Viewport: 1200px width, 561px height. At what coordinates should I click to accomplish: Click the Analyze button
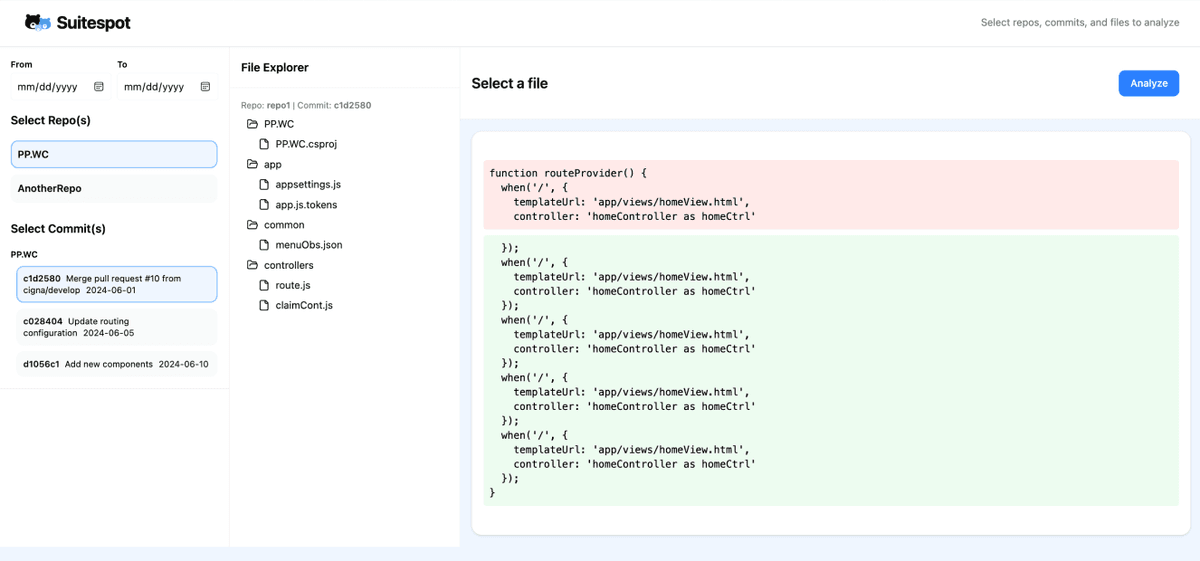(1148, 83)
